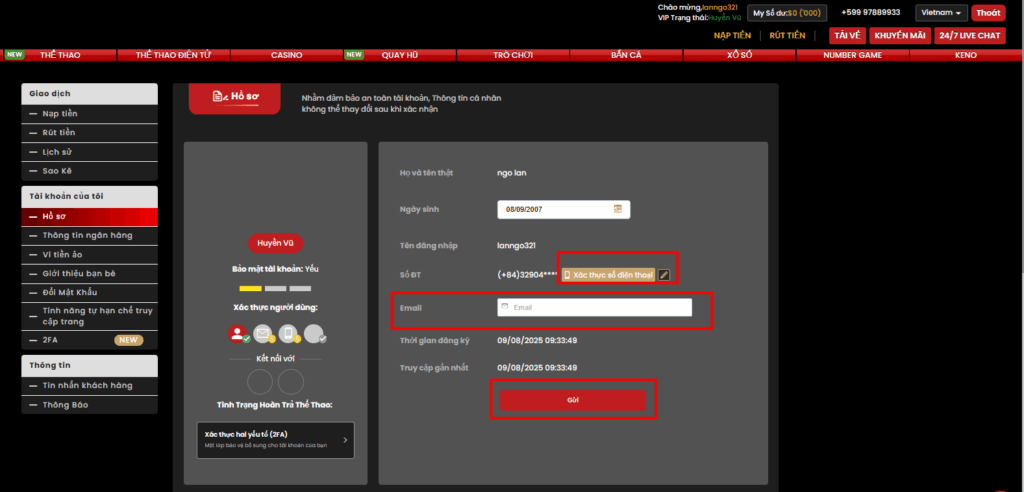Click the My Số dư balance box

pyautogui.click(x=787, y=13)
